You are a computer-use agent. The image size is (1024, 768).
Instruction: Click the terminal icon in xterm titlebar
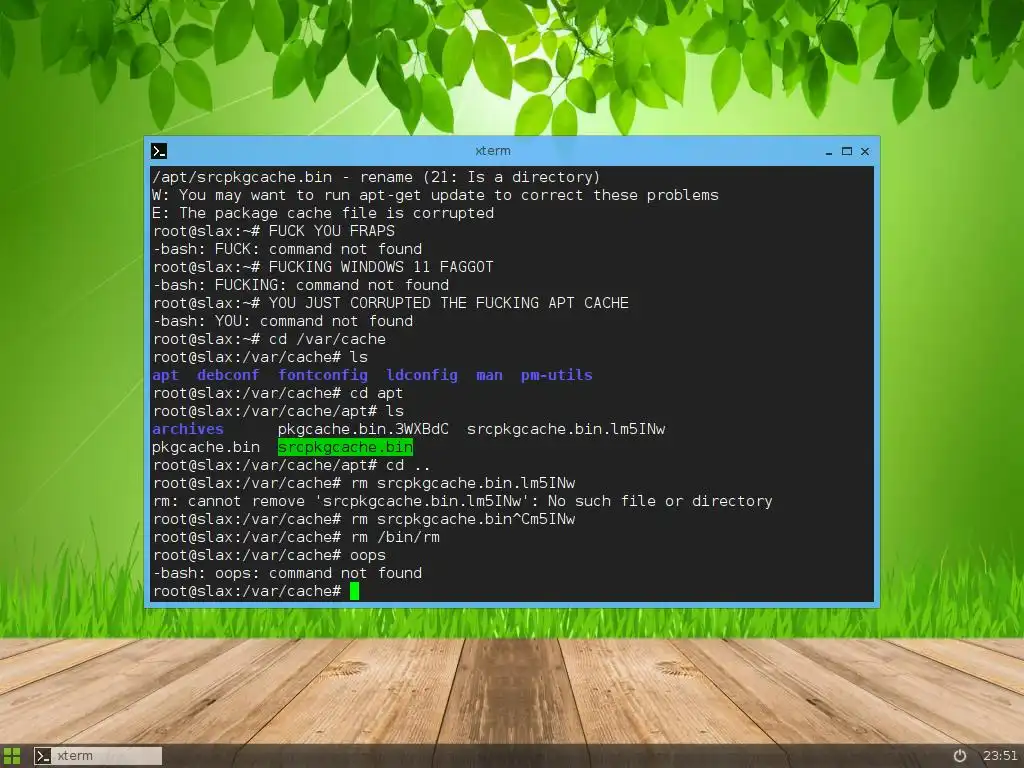click(x=159, y=151)
